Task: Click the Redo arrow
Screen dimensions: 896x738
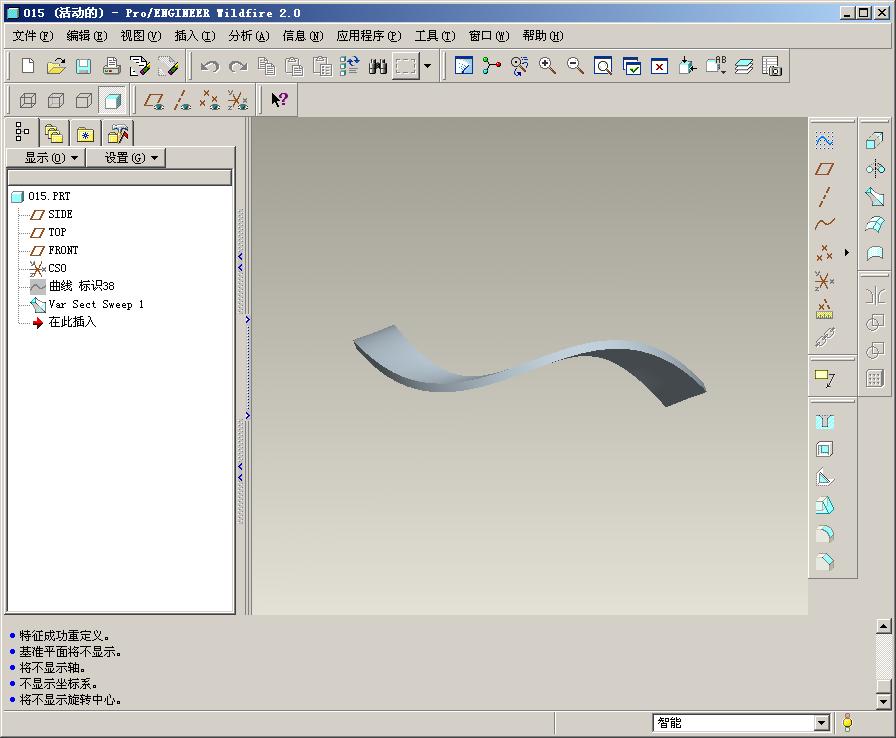Action: (x=238, y=66)
